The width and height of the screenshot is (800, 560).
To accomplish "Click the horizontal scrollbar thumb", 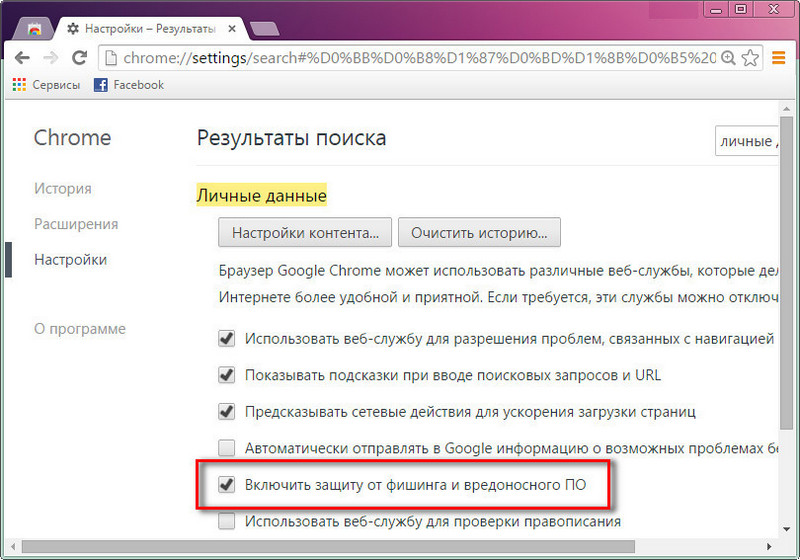I will 328,547.
